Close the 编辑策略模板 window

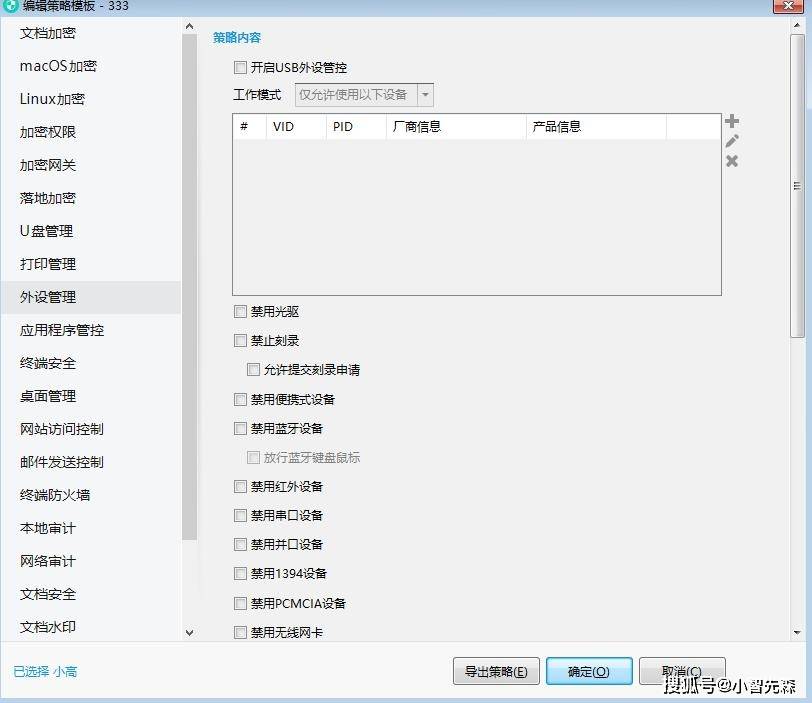pyautogui.click(x=789, y=6)
